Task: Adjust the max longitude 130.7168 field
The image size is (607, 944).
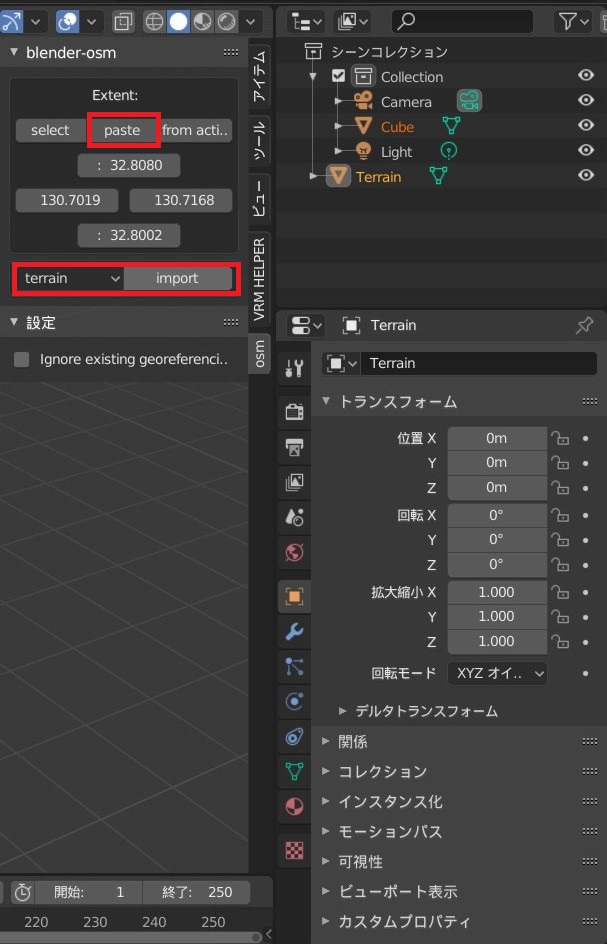Action: tap(181, 200)
